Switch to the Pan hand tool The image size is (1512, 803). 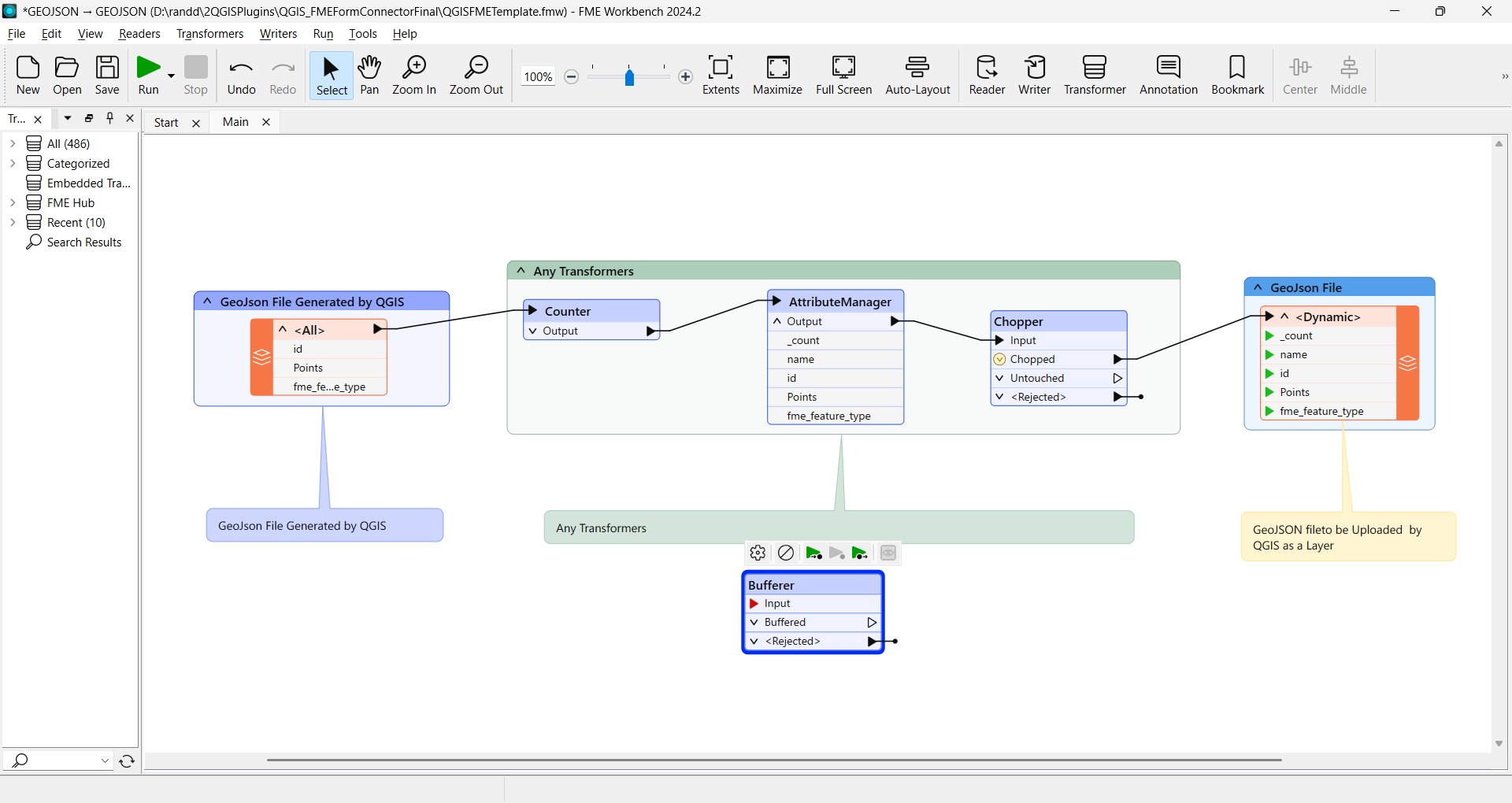click(369, 76)
